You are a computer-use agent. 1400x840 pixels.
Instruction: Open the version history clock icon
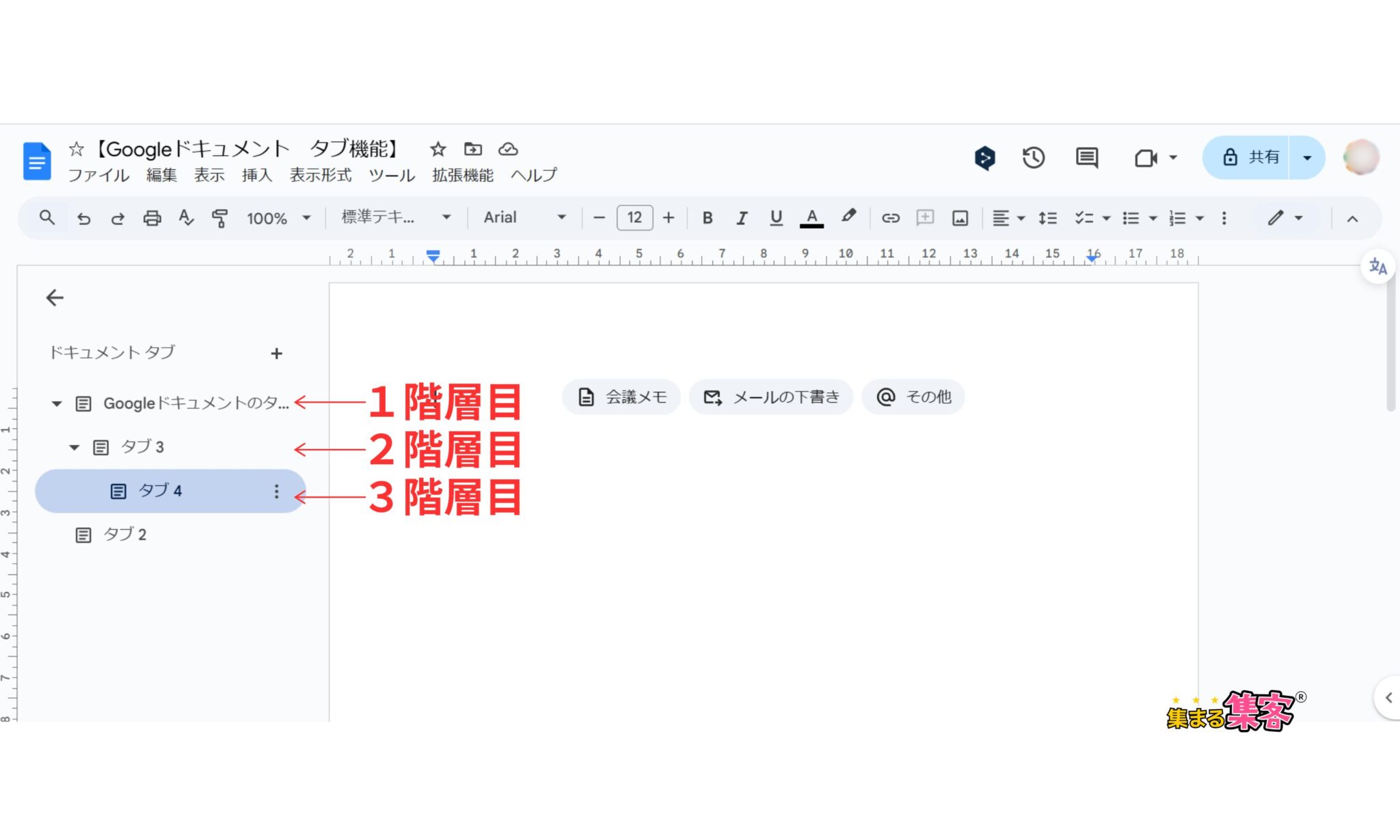tap(1033, 158)
